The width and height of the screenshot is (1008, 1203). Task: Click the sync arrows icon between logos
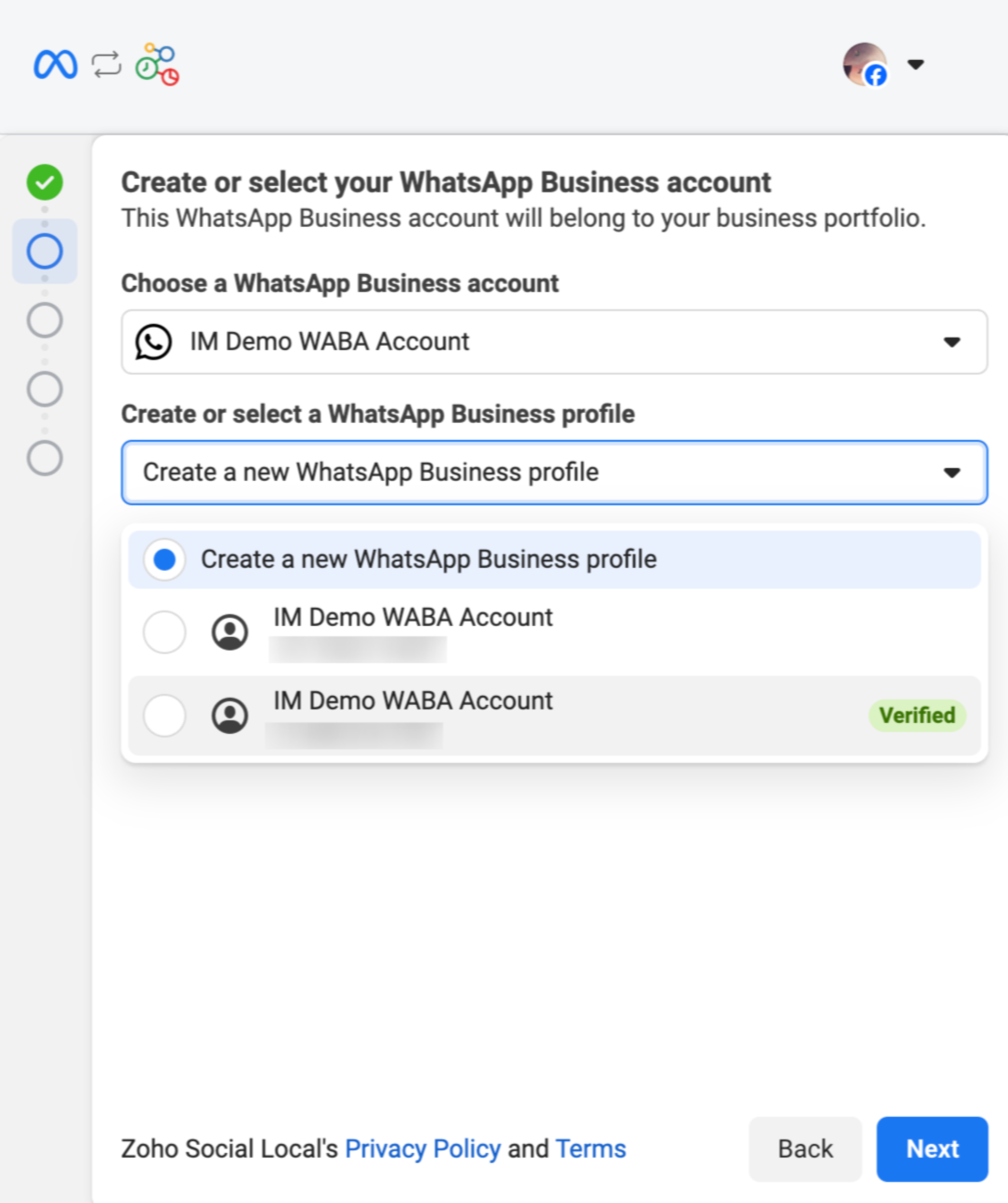tap(106, 64)
